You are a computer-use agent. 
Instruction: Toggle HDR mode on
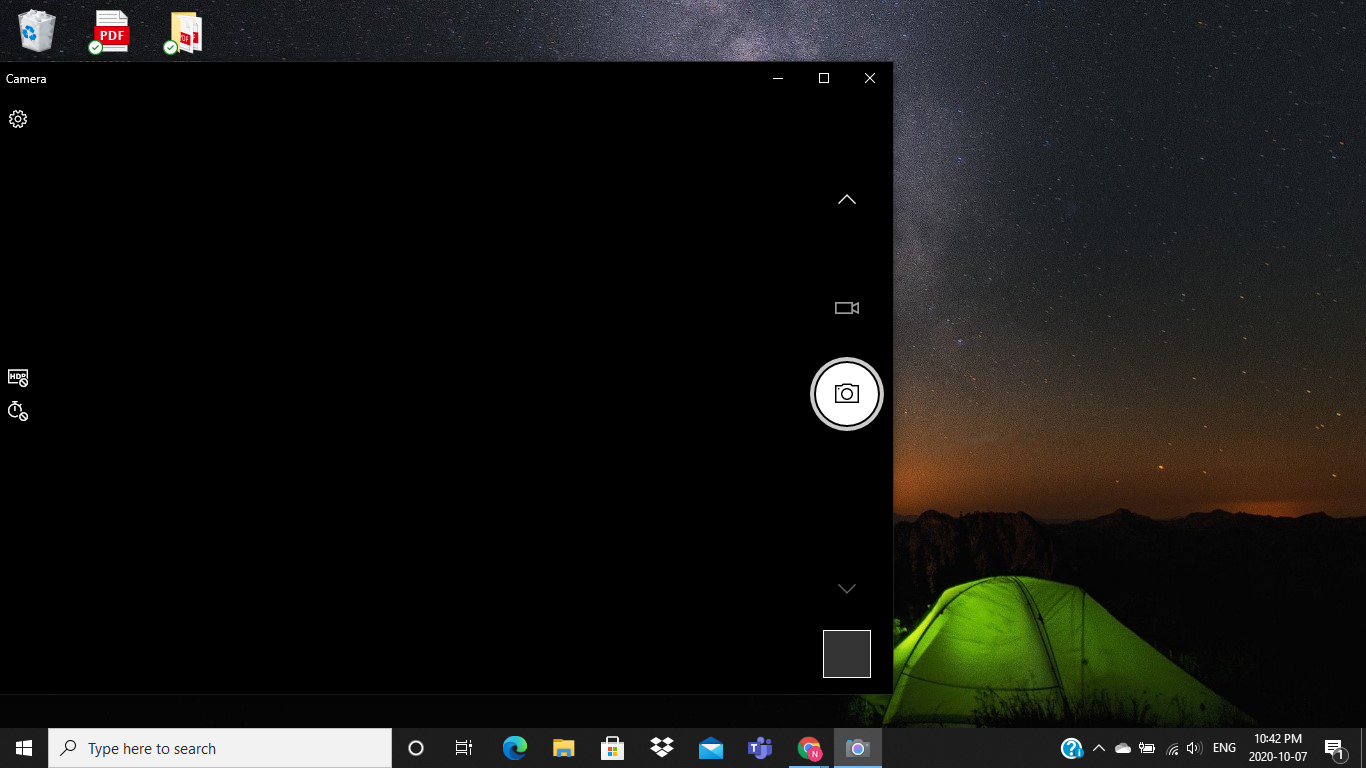click(17, 377)
